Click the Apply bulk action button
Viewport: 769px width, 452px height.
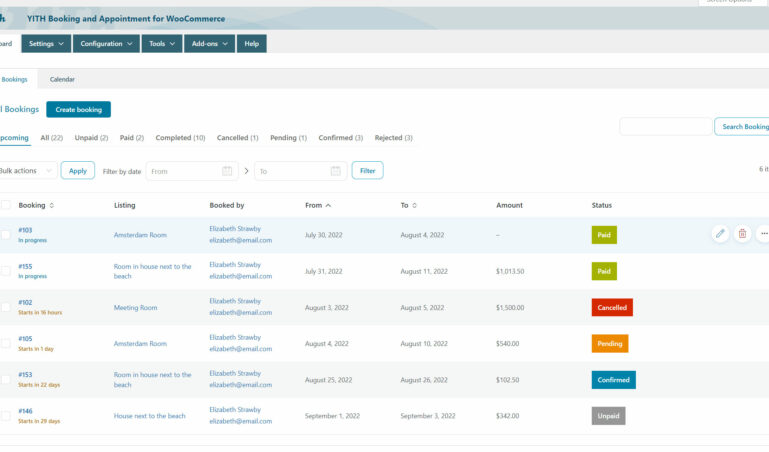point(77,171)
